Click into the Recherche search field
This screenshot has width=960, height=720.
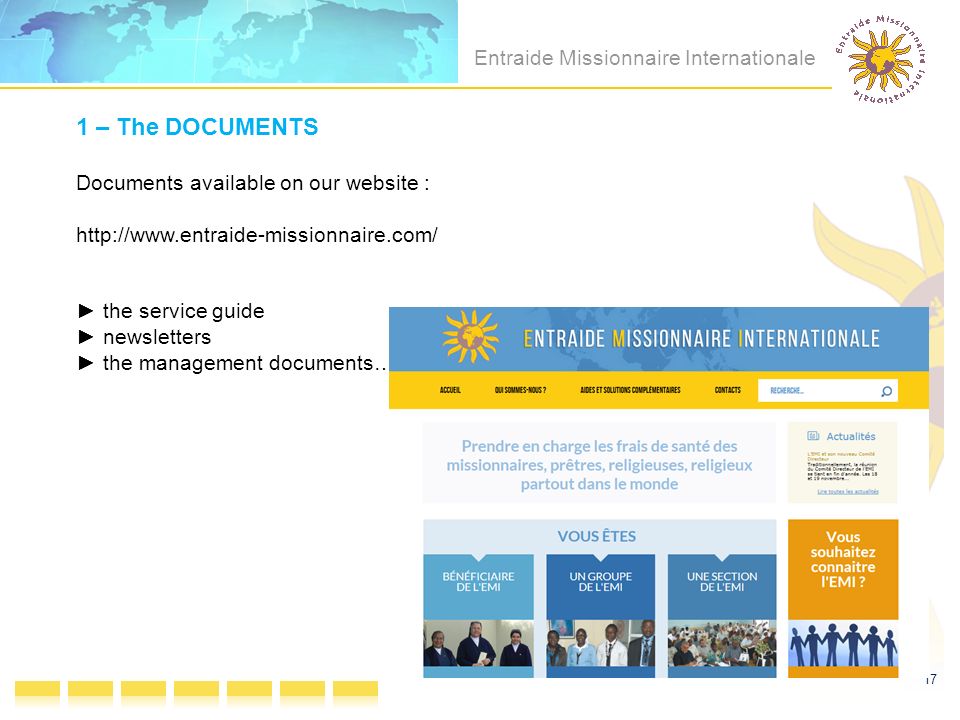(828, 391)
